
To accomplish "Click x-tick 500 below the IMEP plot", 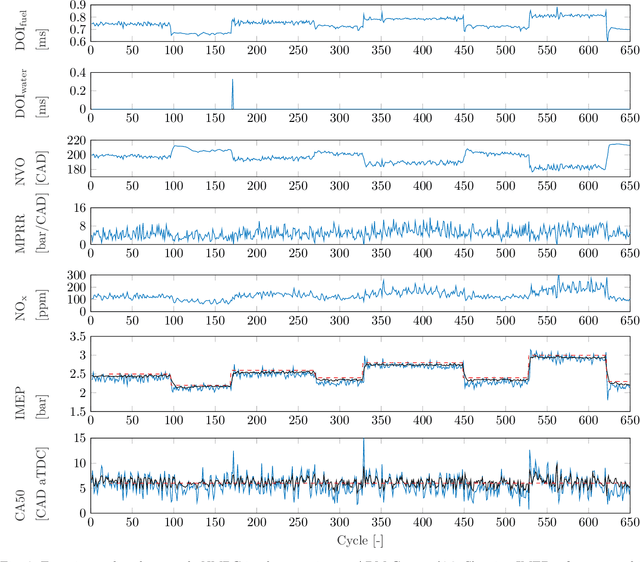I will tap(505, 420).
